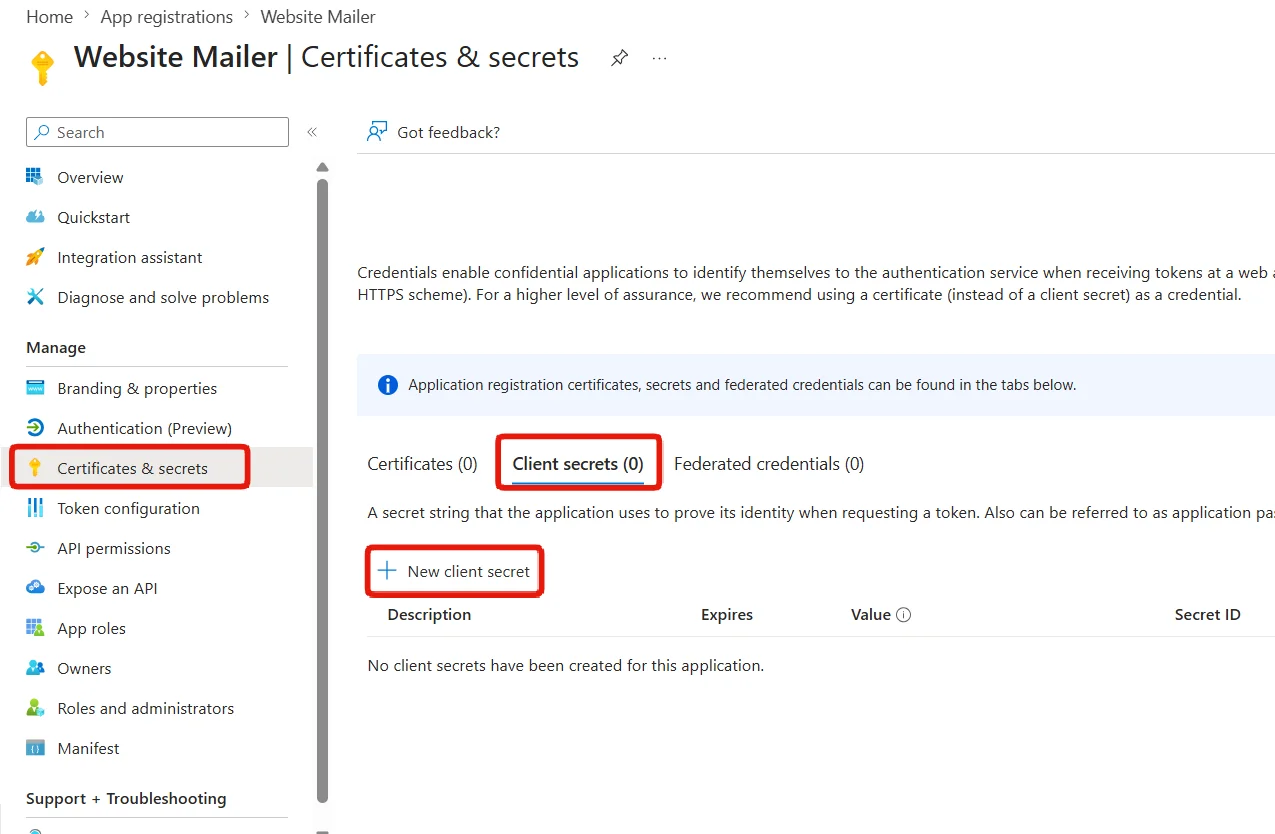
Task: Click the plus icon for new secret
Action: [386, 571]
